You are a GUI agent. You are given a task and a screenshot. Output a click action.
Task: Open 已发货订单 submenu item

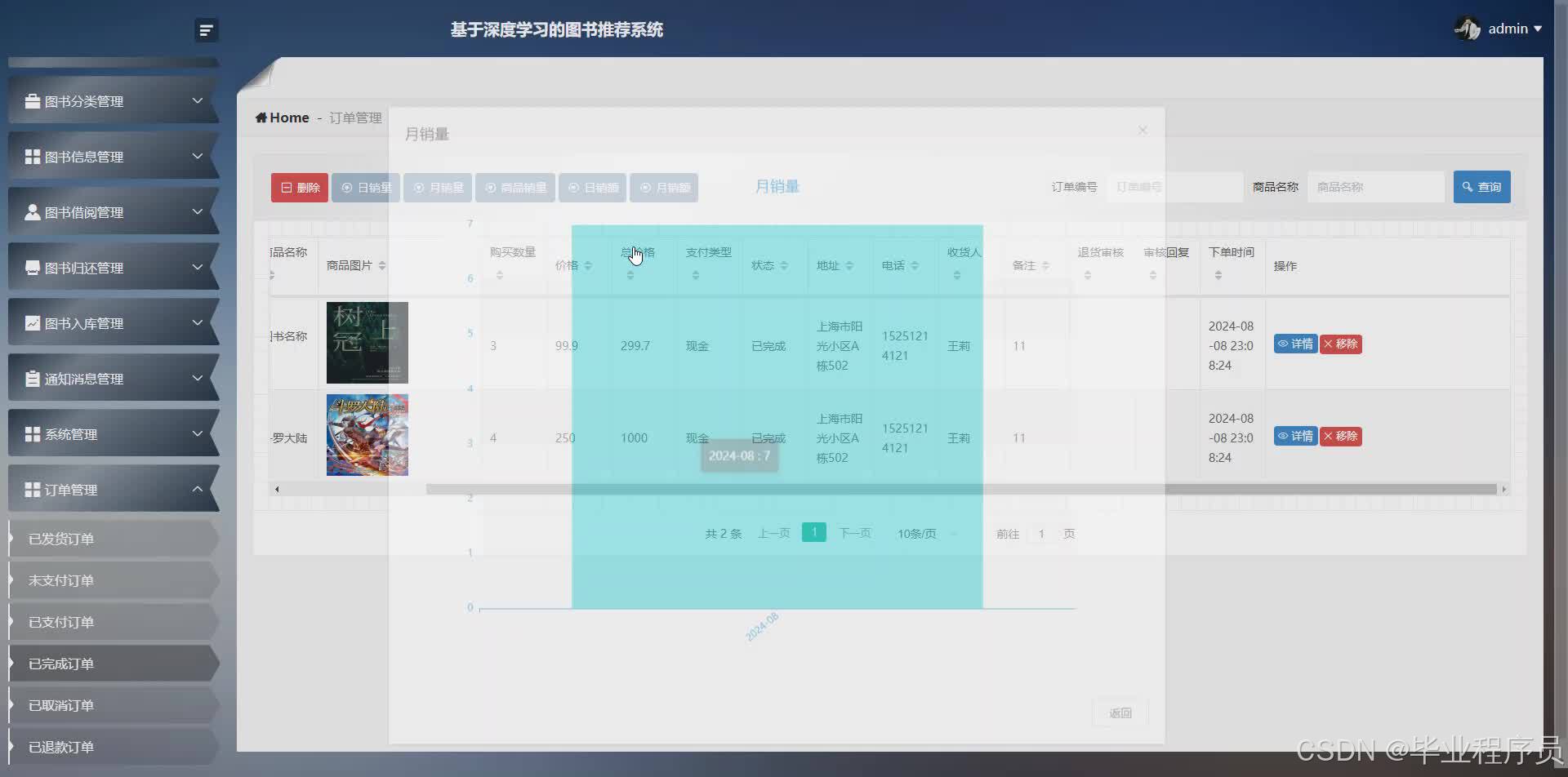114,539
